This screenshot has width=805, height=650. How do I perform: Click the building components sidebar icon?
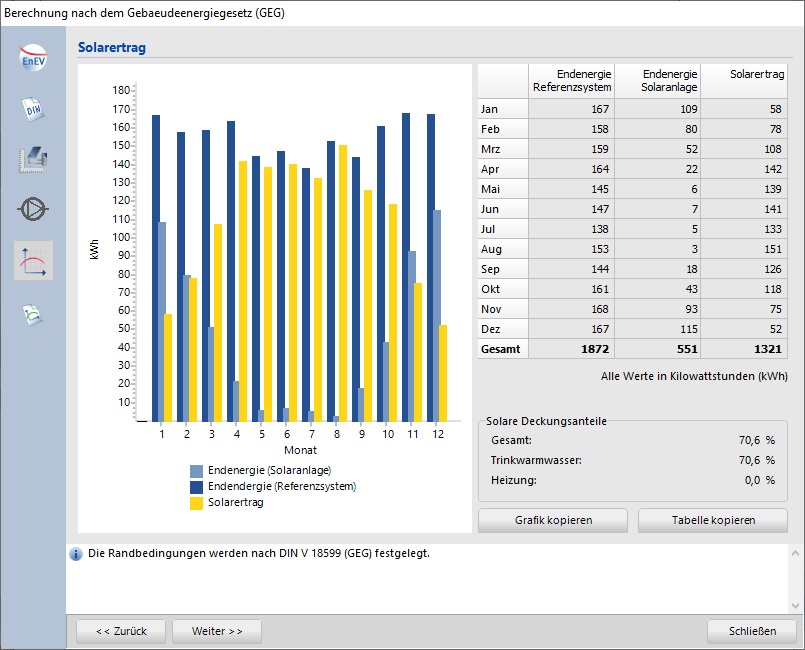click(x=31, y=158)
